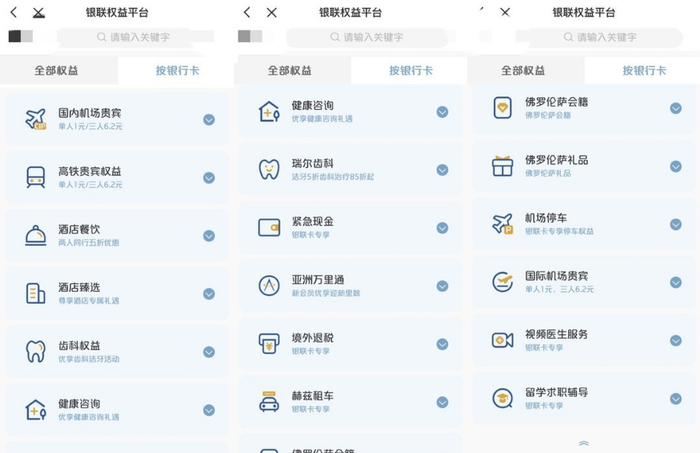Image resolution: width=700 pixels, height=453 pixels.
Task: Select 按银行卡 tab in right screen
Action: coord(642,70)
